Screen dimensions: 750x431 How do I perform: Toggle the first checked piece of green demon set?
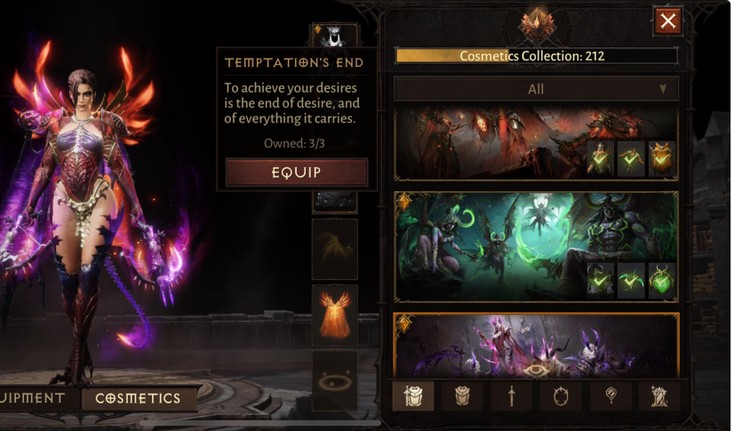coord(600,280)
